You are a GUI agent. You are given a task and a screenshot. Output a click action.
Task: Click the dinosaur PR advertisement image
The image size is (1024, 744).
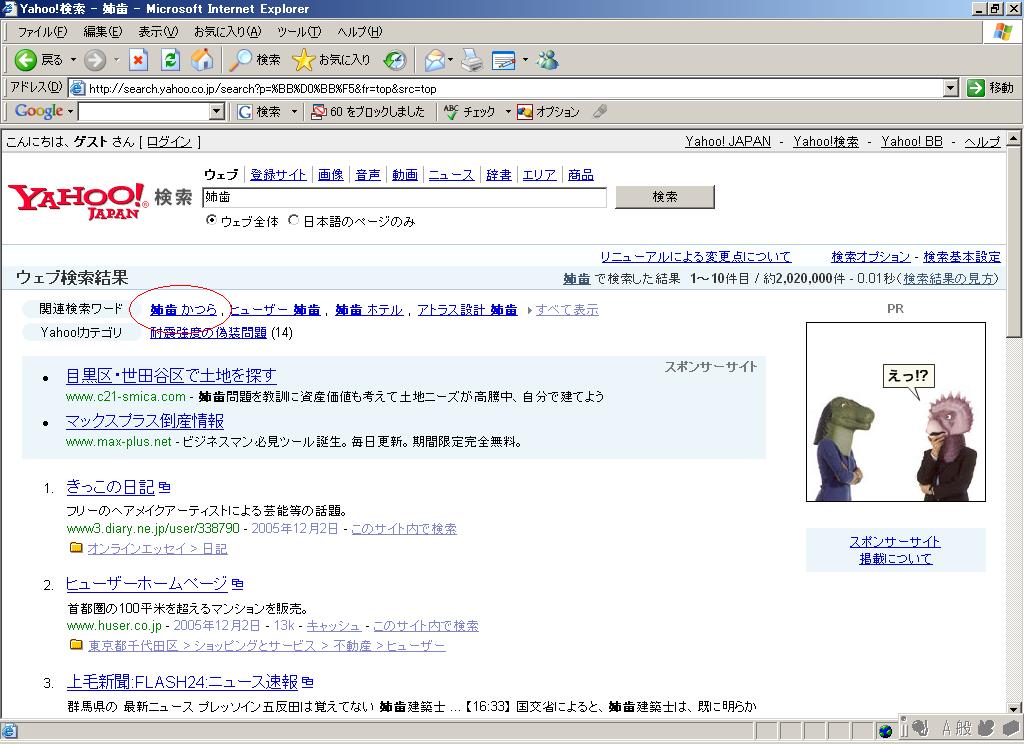click(x=895, y=412)
